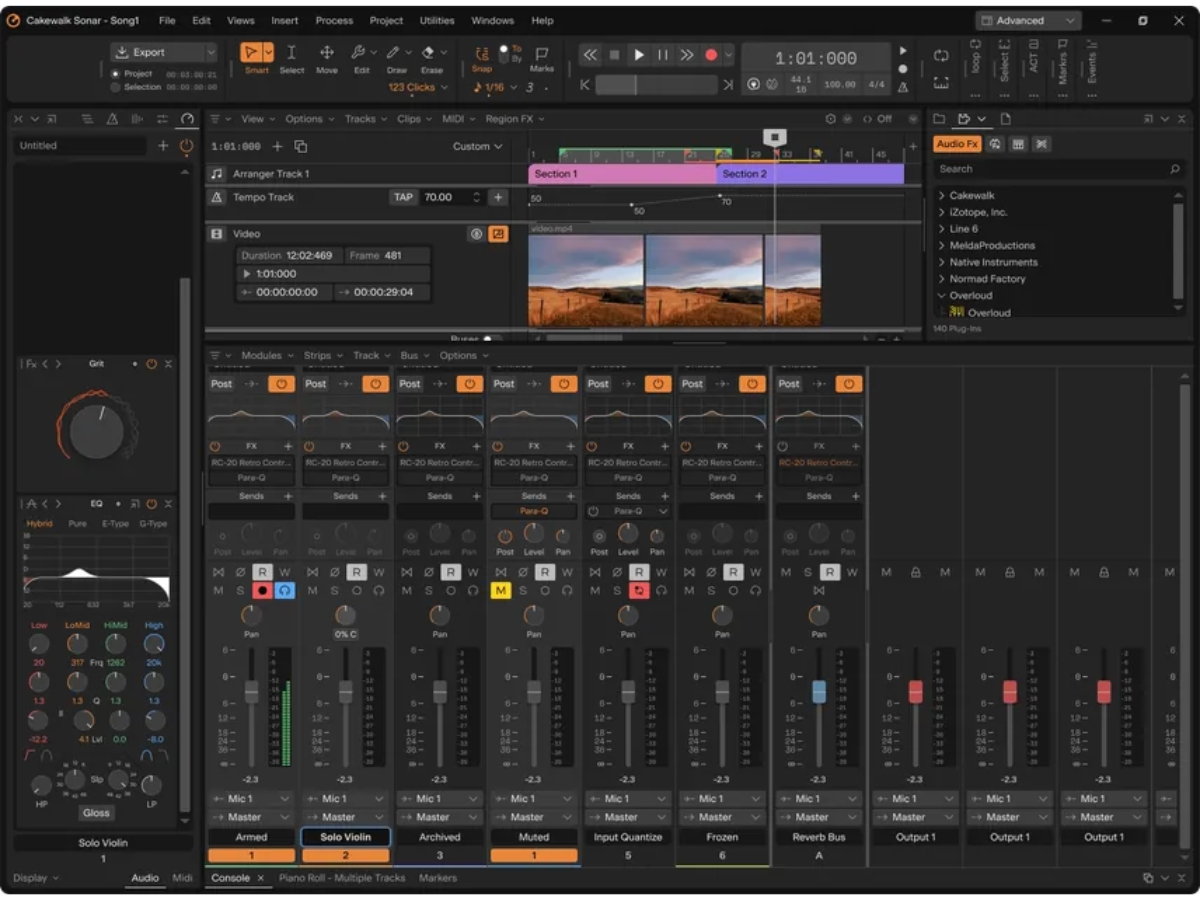Switch to the Markers tab
Image resolution: width=1200 pixels, height=900 pixels.
(438, 878)
